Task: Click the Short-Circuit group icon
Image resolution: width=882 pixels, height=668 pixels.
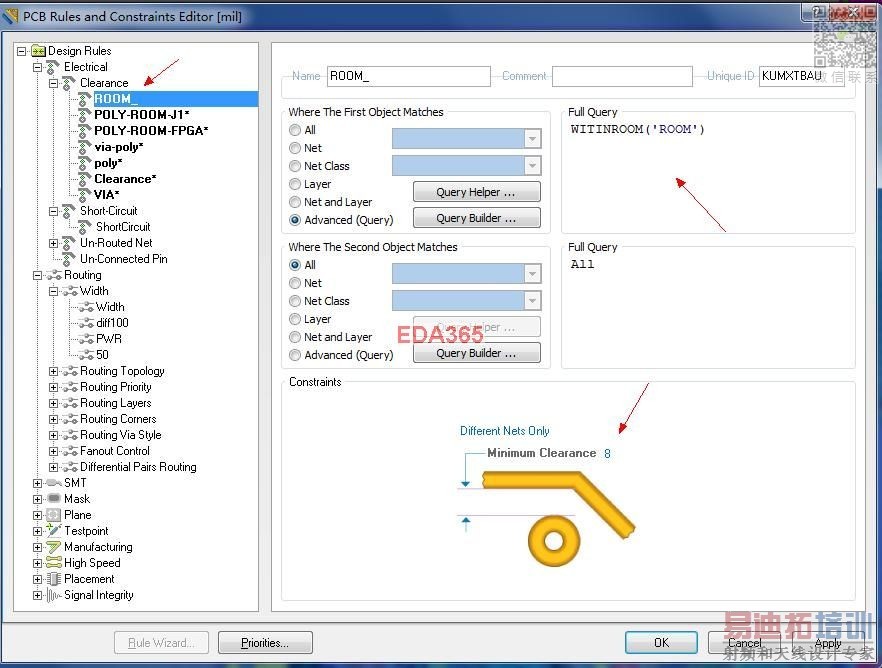Action: pyautogui.click(x=69, y=211)
